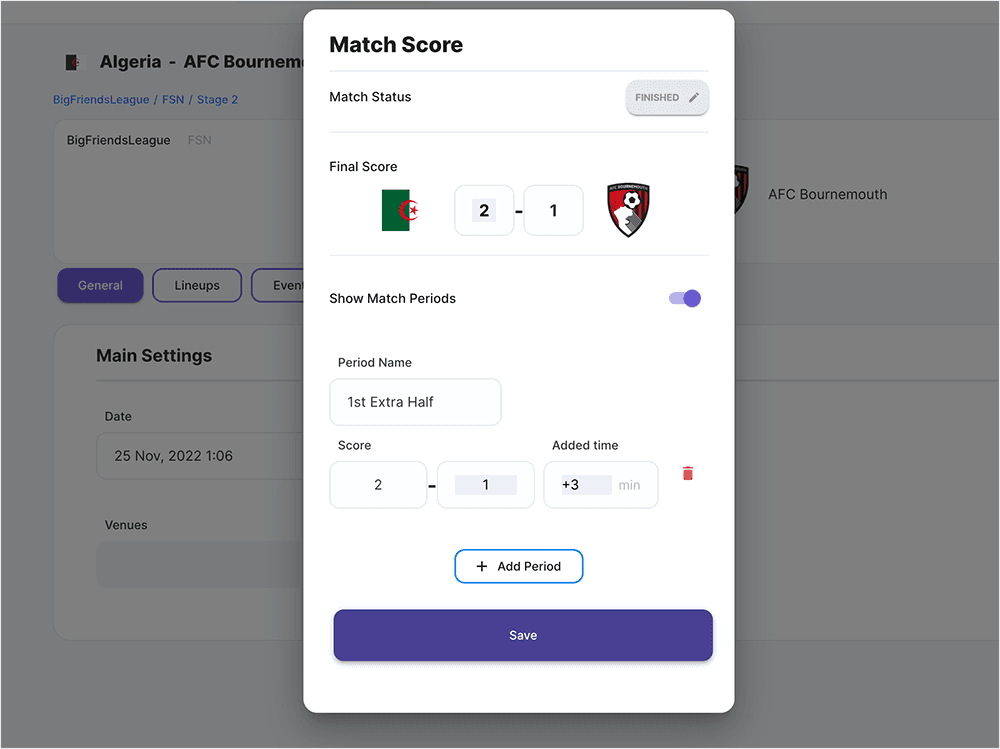Click the AFC Bournemouth crest in Final Score
This screenshot has height=749, width=1000.
629,210
